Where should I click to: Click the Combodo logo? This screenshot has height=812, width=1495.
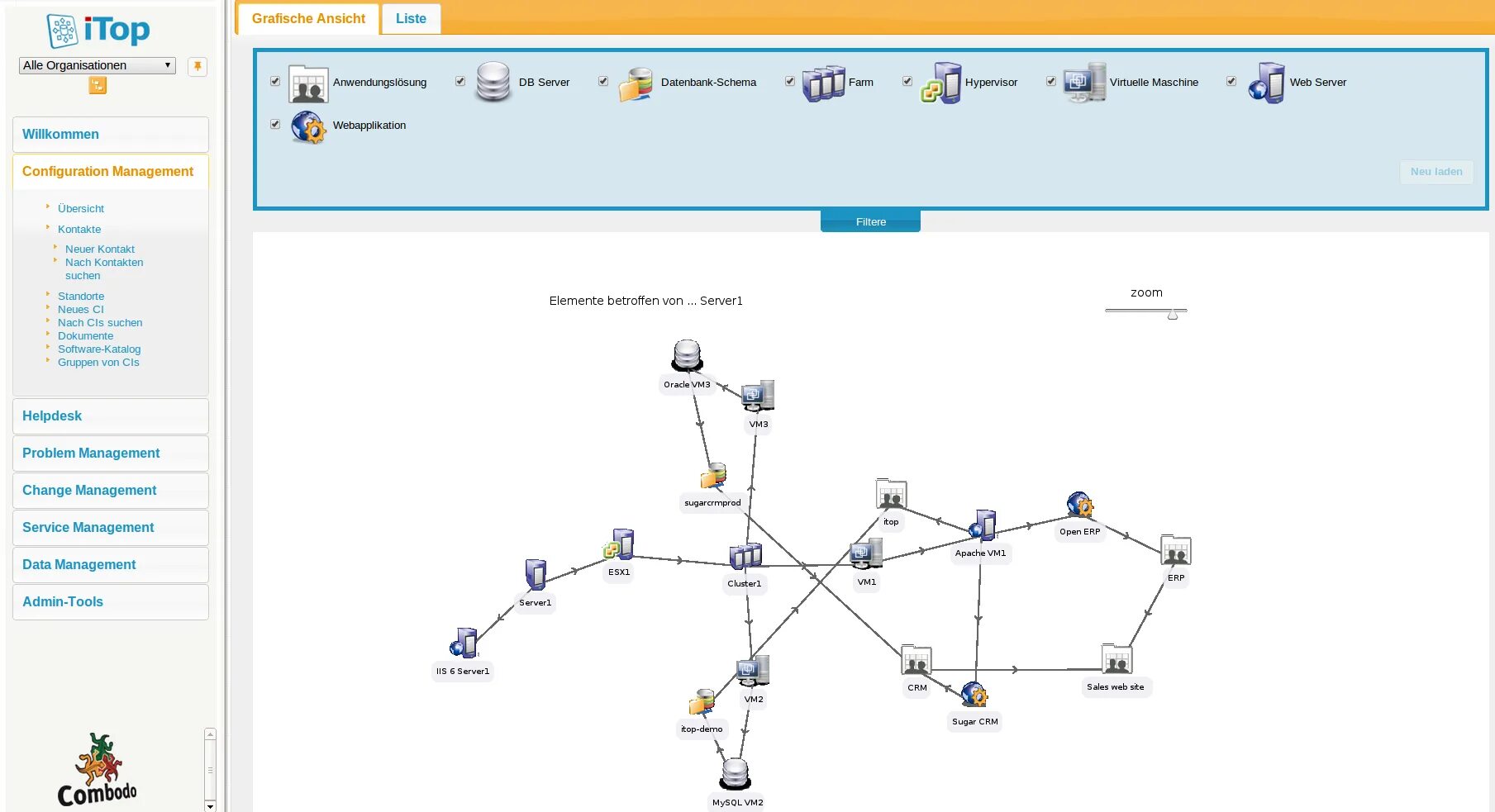(98, 769)
